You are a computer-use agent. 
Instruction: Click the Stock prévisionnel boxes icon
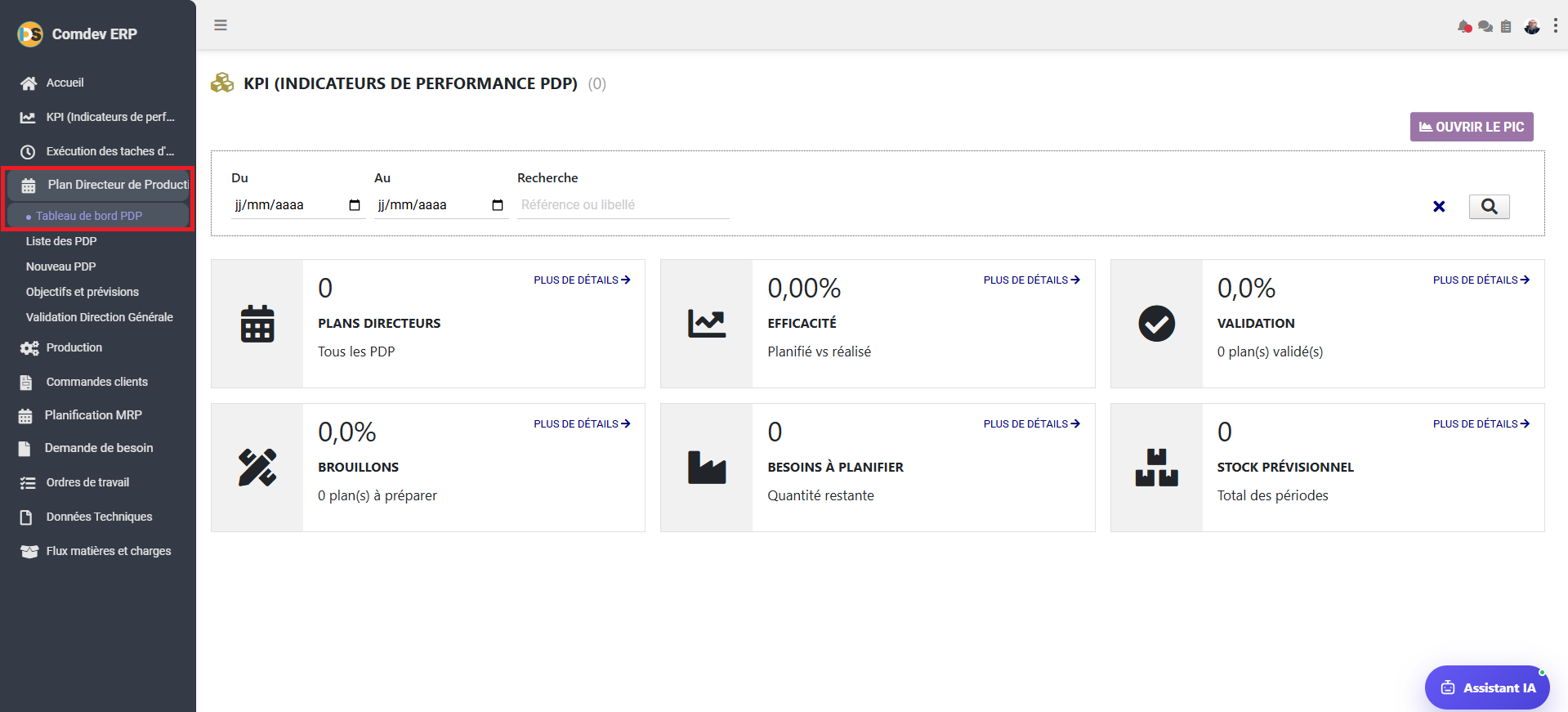pyautogui.click(x=1157, y=468)
